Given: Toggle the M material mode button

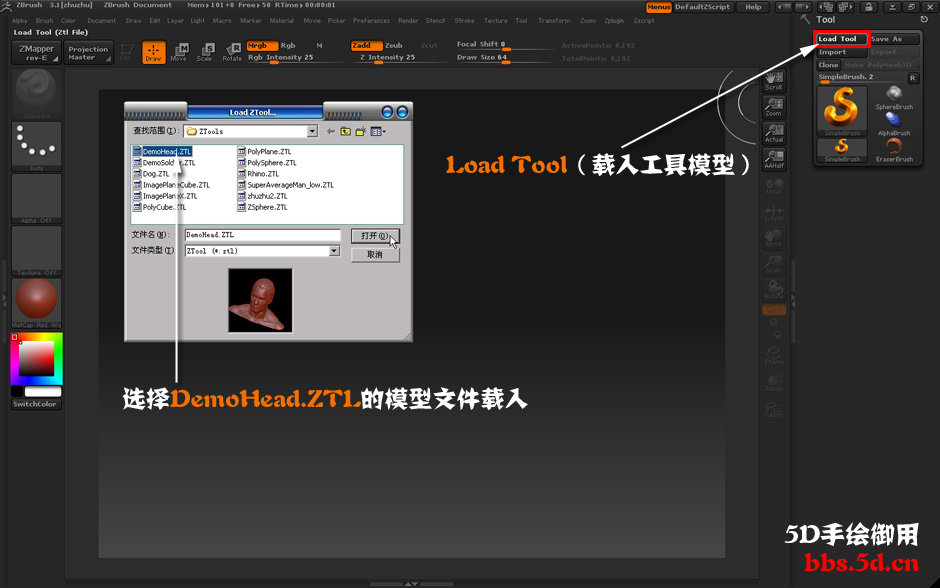Looking at the screenshot, I should [x=320, y=46].
